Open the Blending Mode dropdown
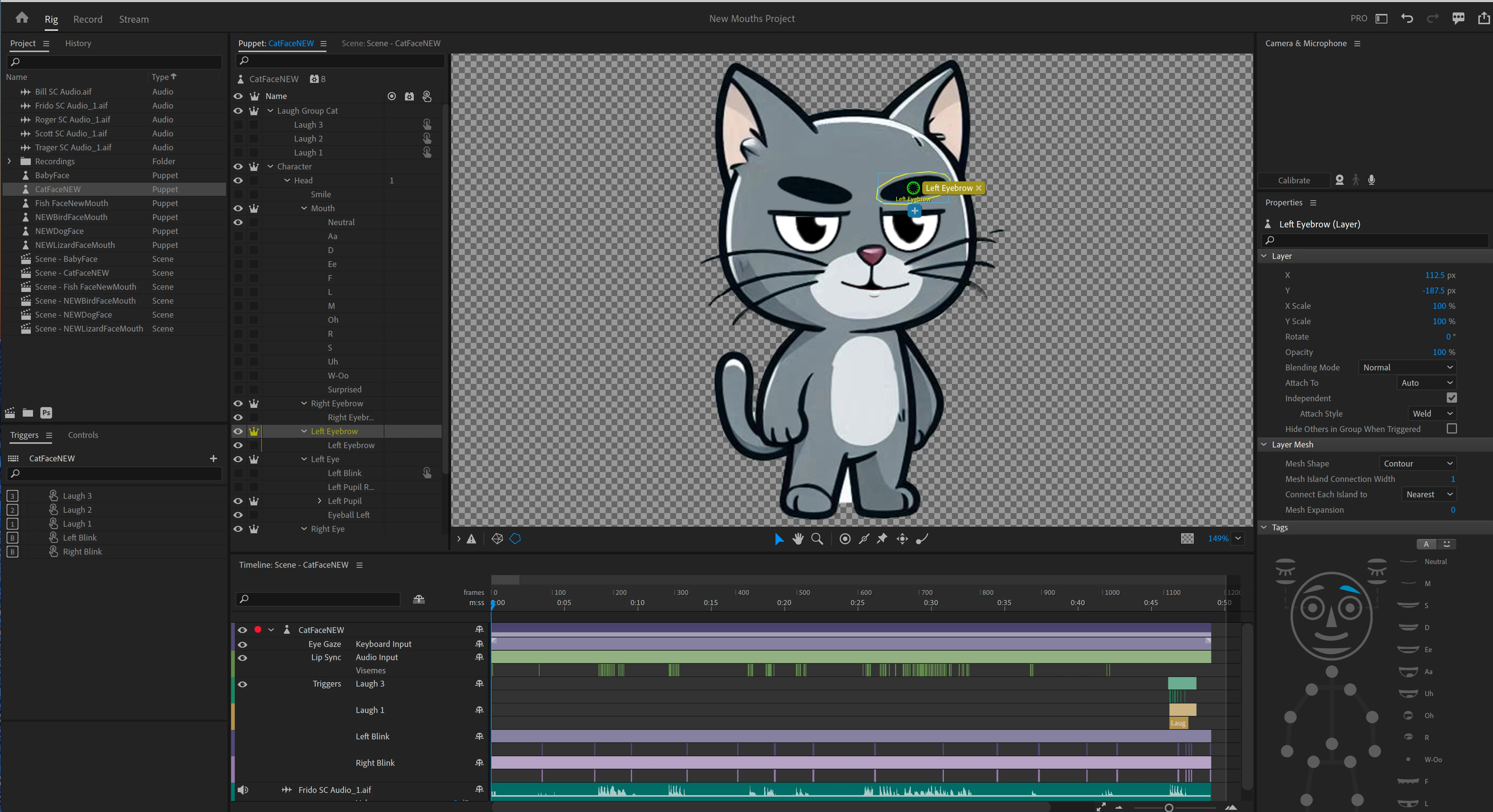This screenshot has height=812, width=1493. pyautogui.click(x=1407, y=367)
